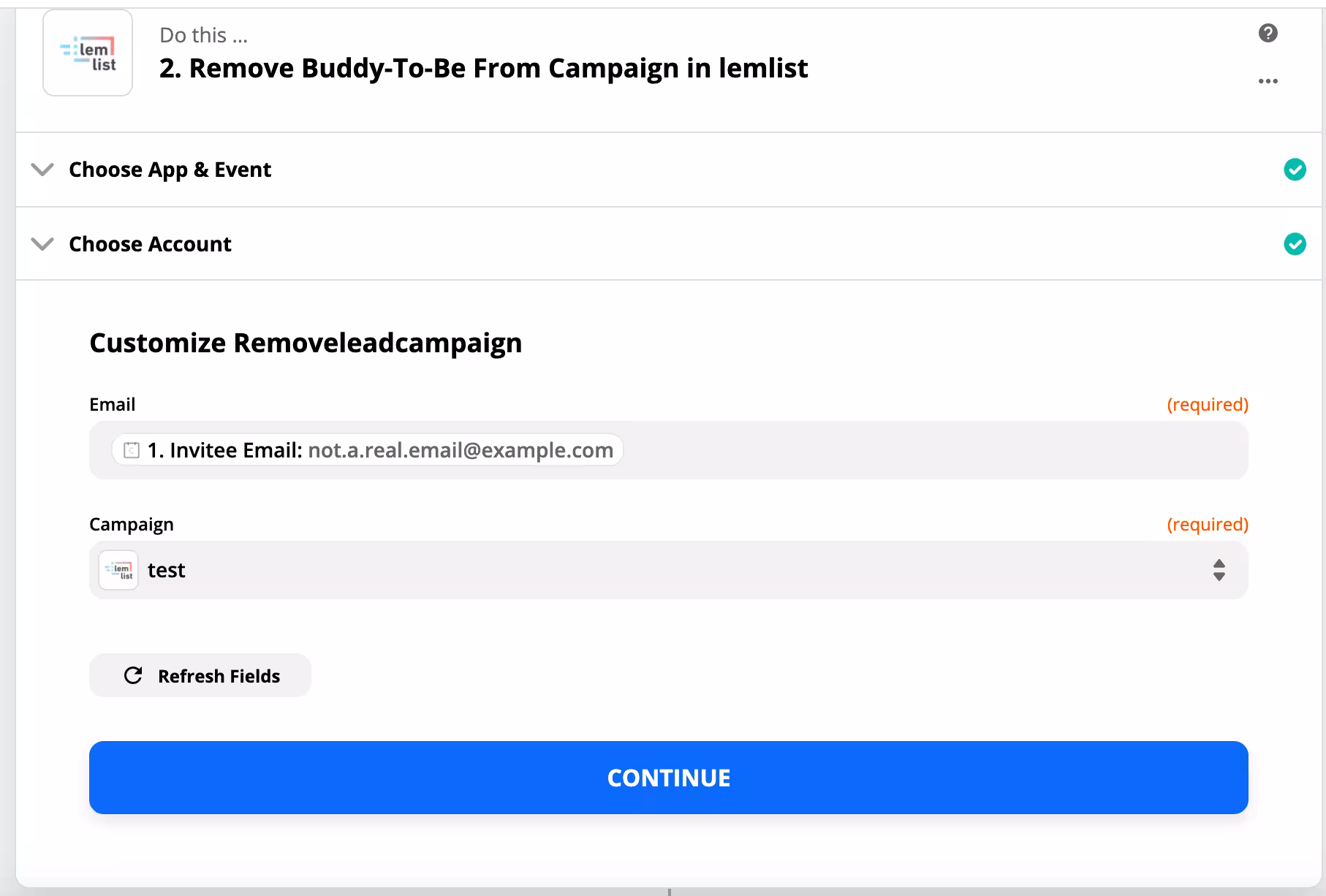The image size is (1326, 896).
Task: Select the Choose Account section title
Action: click(x=150, y=244)
